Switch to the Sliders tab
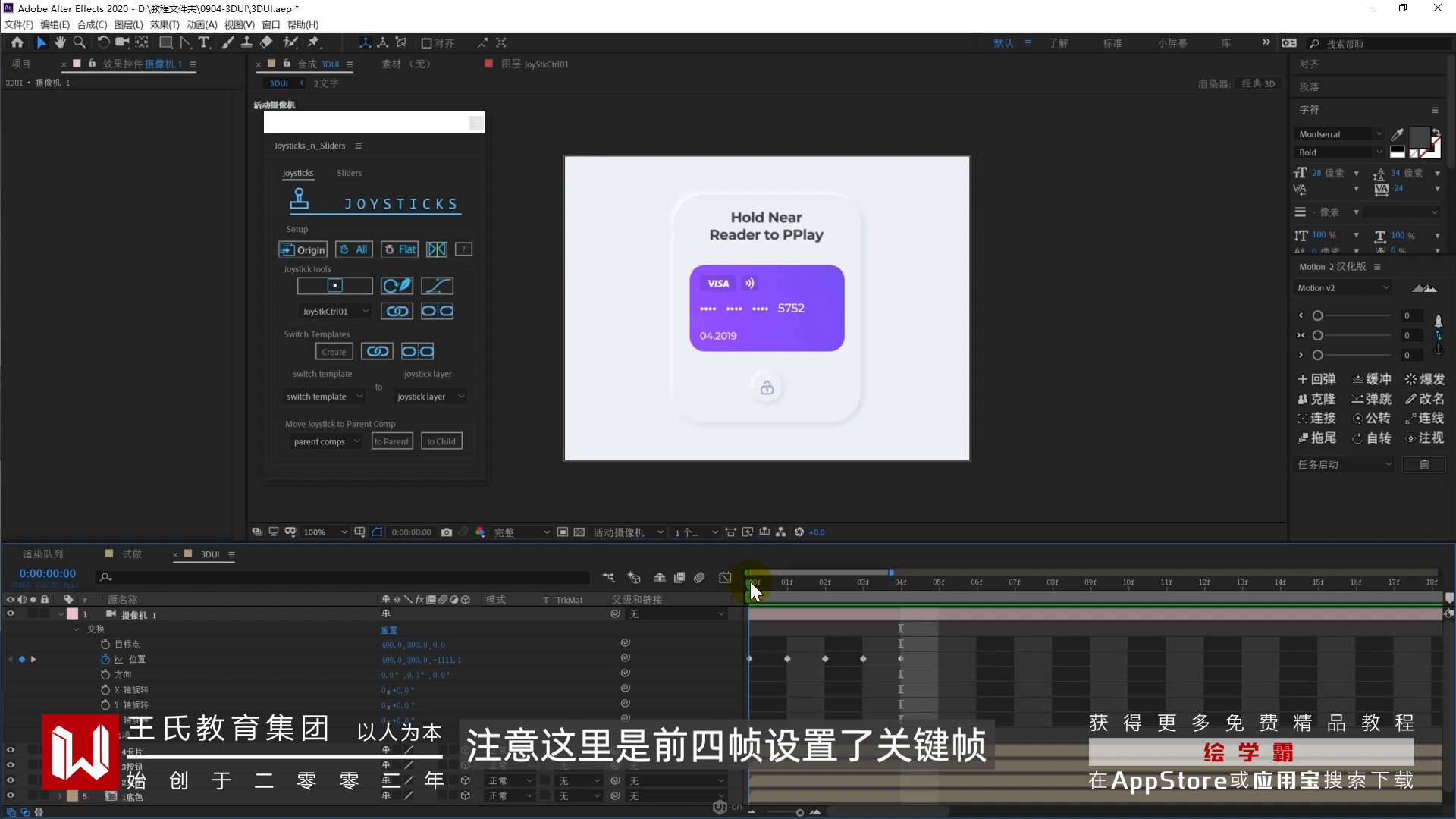 coord(349,173)
